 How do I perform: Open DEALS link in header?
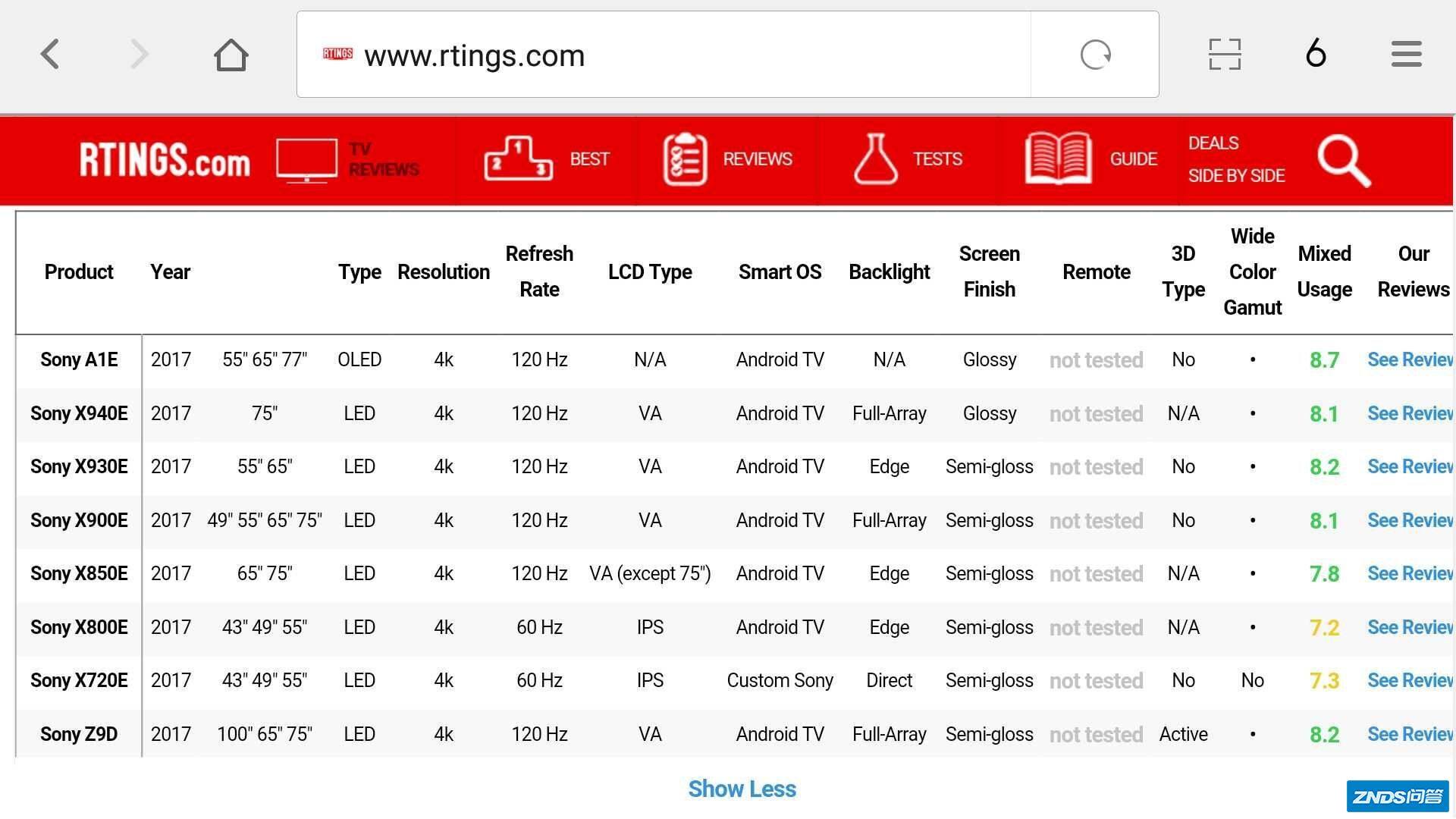(x=1213, y=143)
